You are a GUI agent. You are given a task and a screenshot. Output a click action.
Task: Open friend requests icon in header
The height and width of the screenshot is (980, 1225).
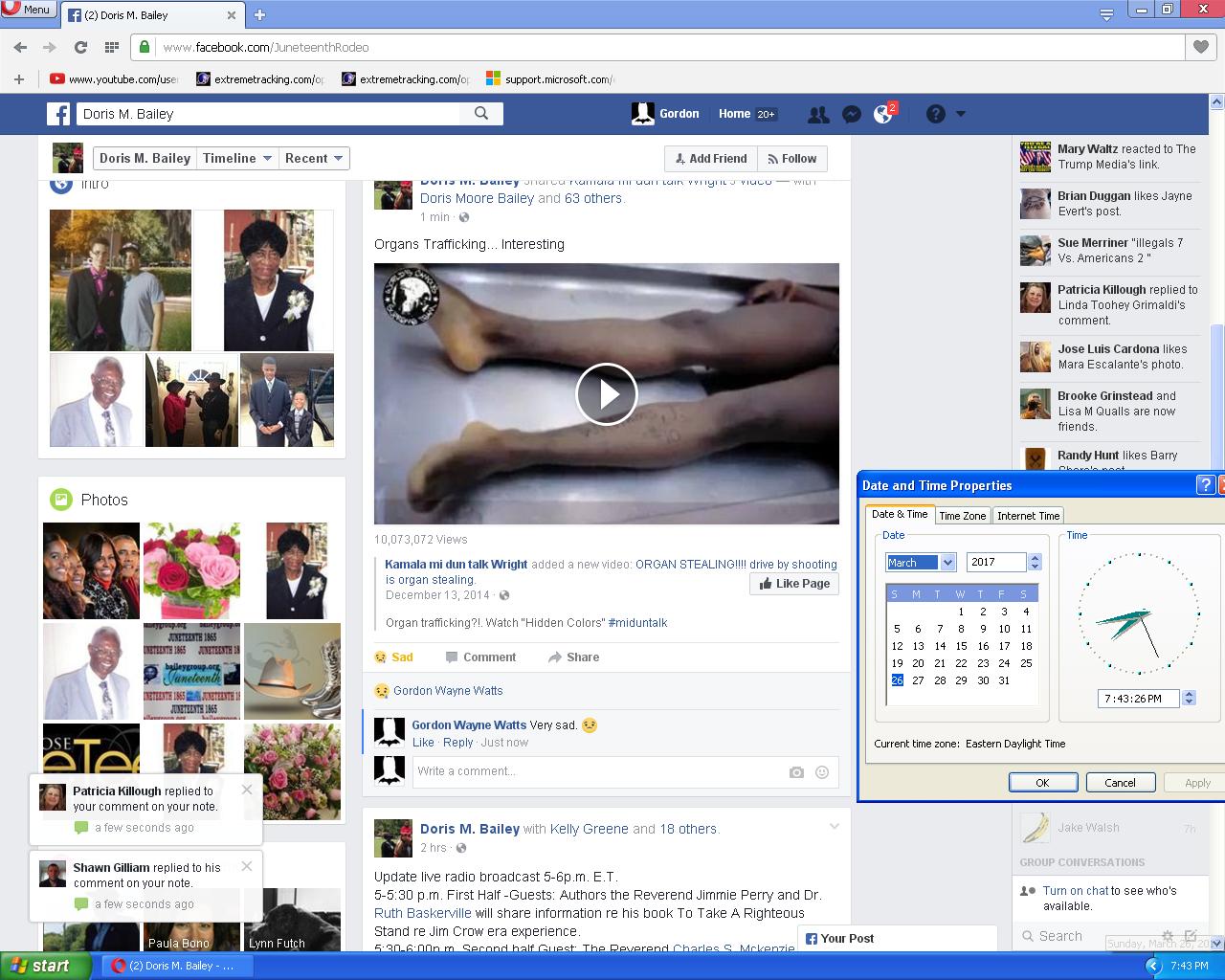click(818, 114)
